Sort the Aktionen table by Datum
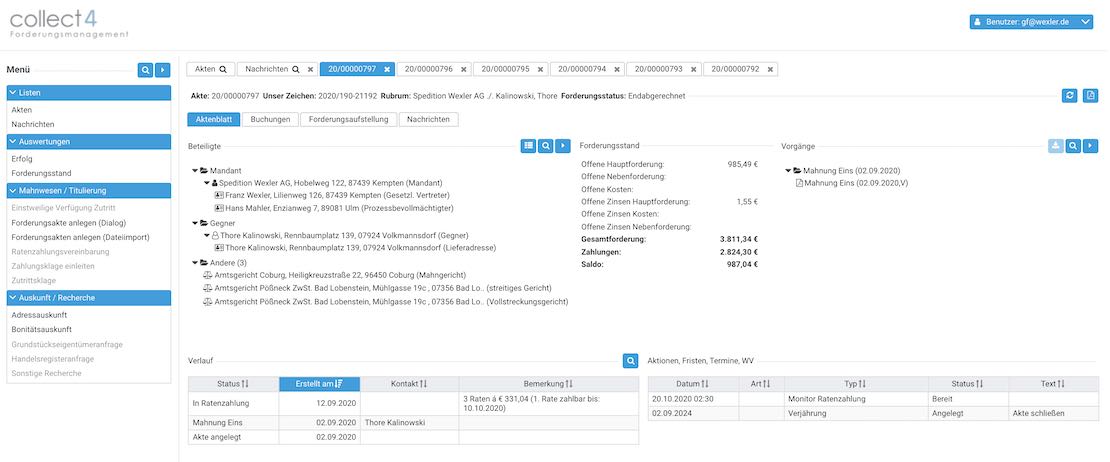This screenshot has width=1110, height=462. [x=693, y=384]
